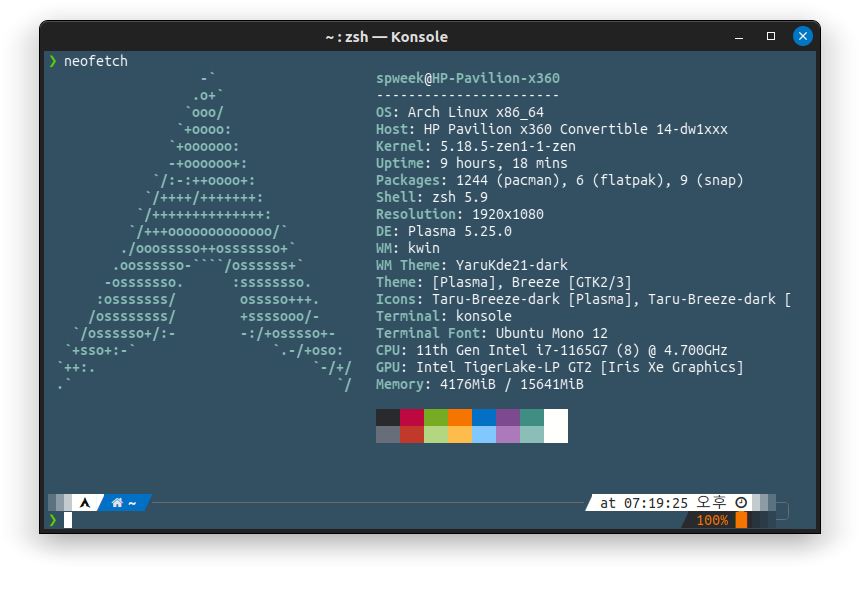Click the terminal input cursor block
The height and width of the screenshot is (589, 860).
pos(68,520)
